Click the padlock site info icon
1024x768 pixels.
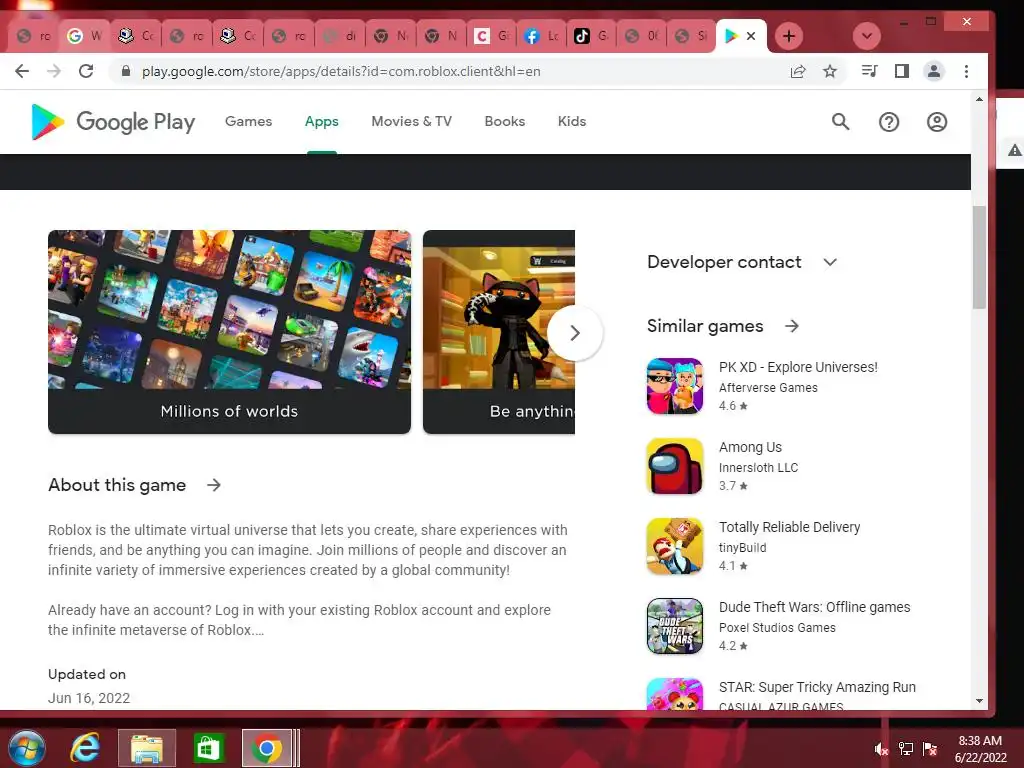pyautogui.click(x=126, y=71)
